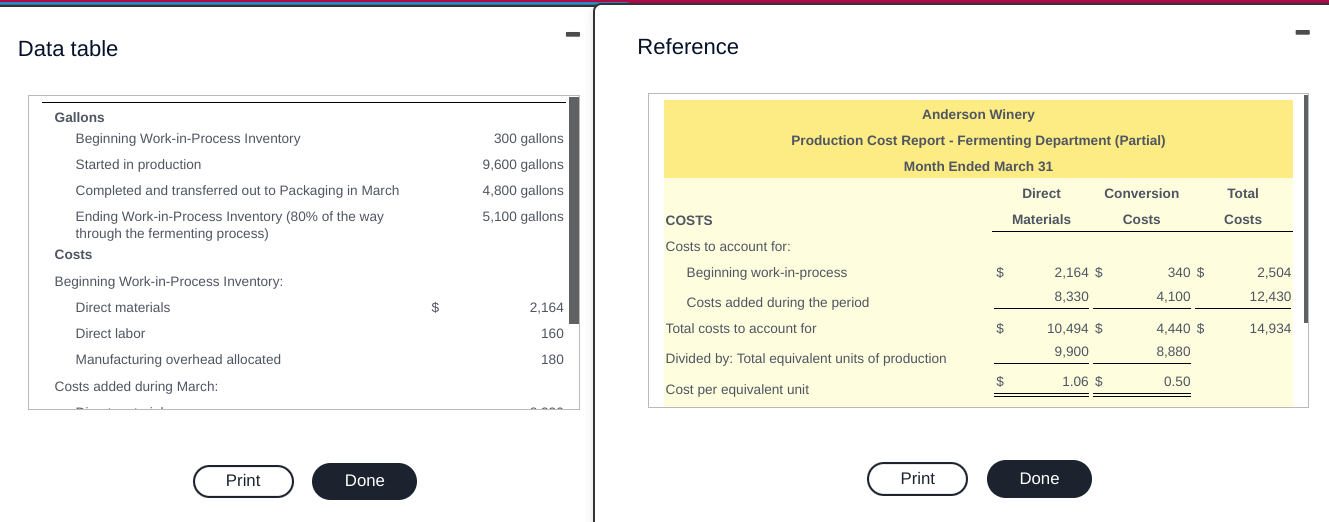1329x522 pixels.
Task: Click Completed and transferred out row label
Action: coord(237,190)
